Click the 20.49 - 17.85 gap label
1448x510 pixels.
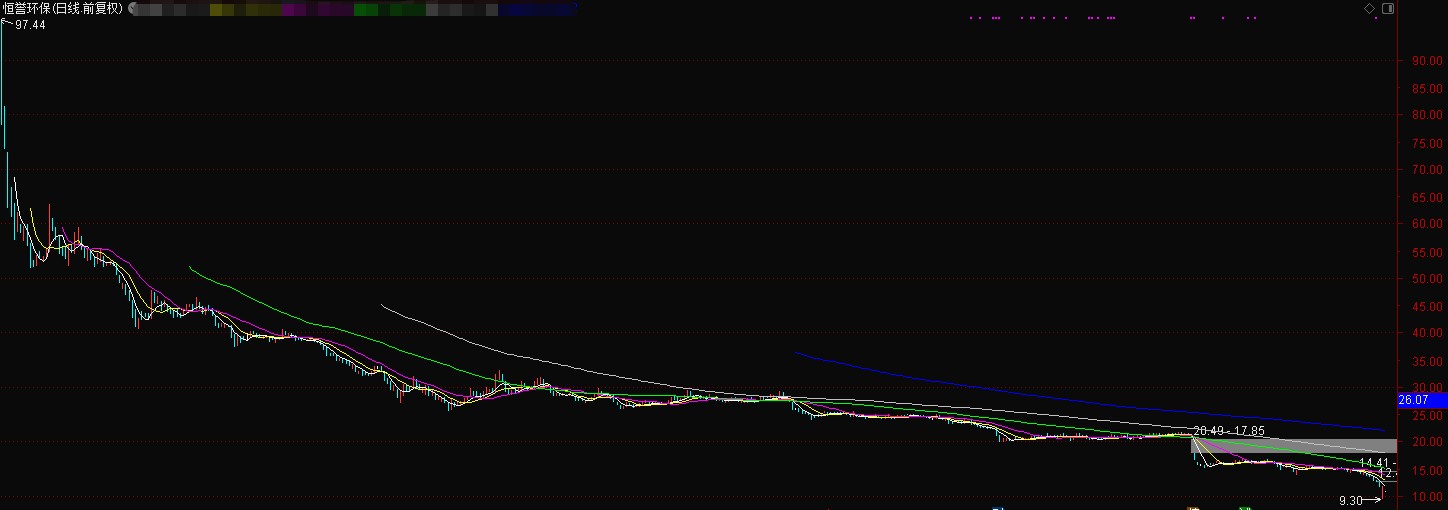click(1229, 431)
